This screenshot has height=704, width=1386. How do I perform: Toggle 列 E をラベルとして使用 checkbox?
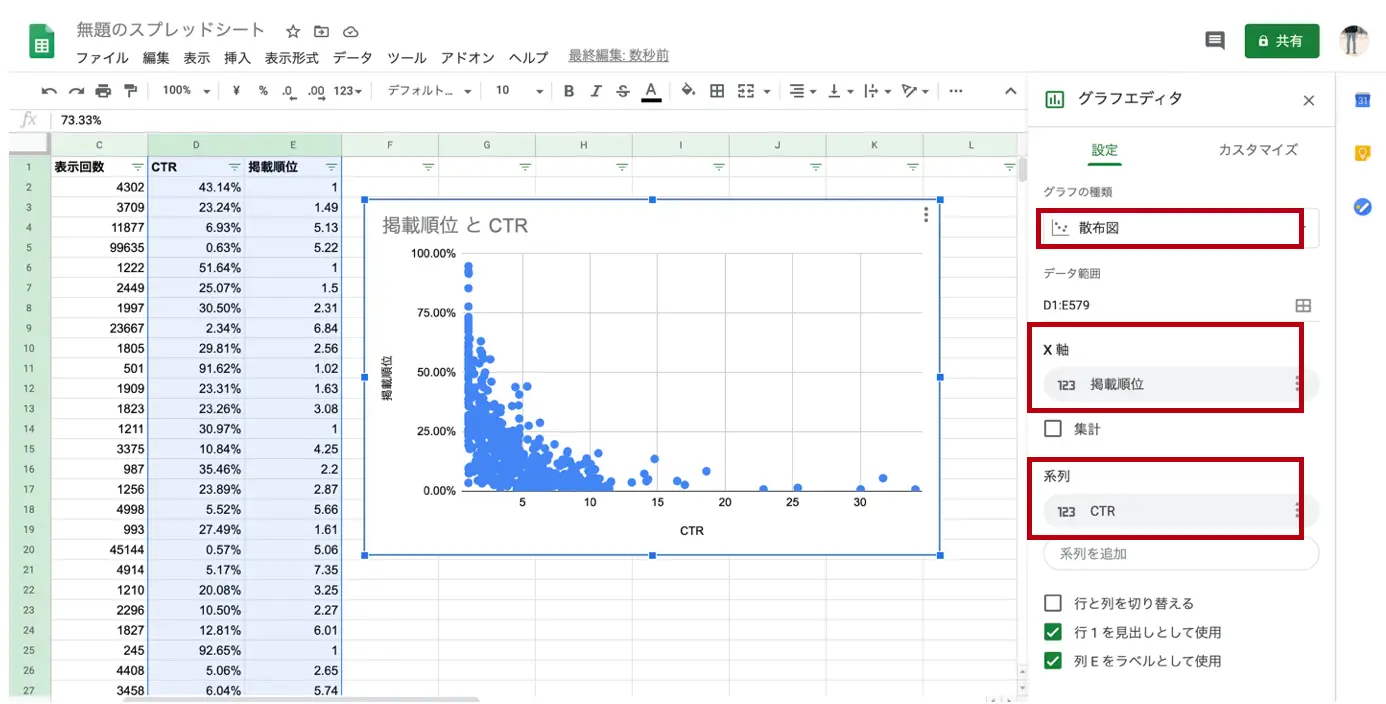click(1052, 660)
